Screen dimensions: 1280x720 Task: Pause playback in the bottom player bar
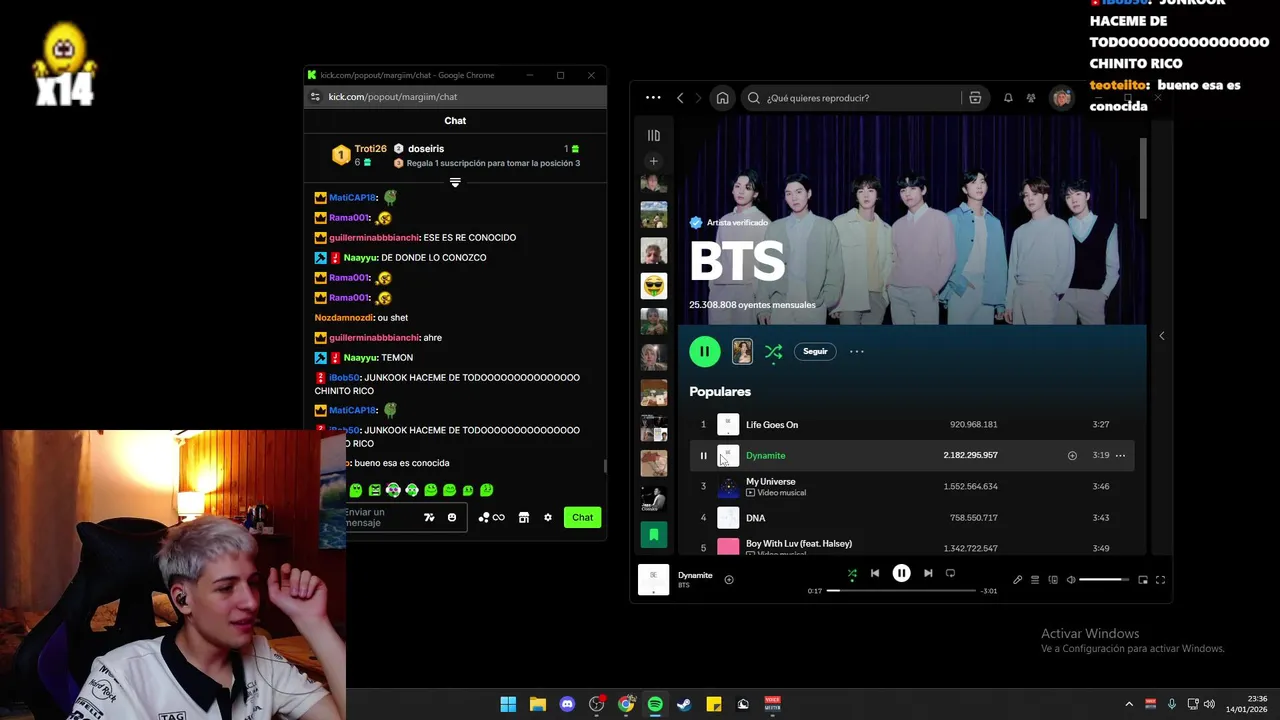tap(901, 573)
